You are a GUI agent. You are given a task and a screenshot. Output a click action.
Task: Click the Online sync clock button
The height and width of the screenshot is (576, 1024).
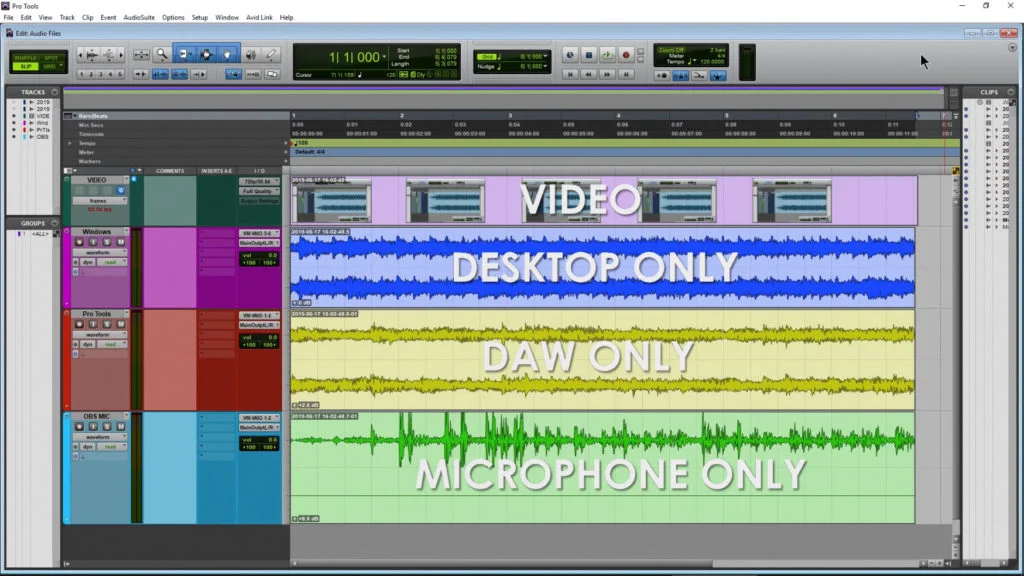(569, 56)
